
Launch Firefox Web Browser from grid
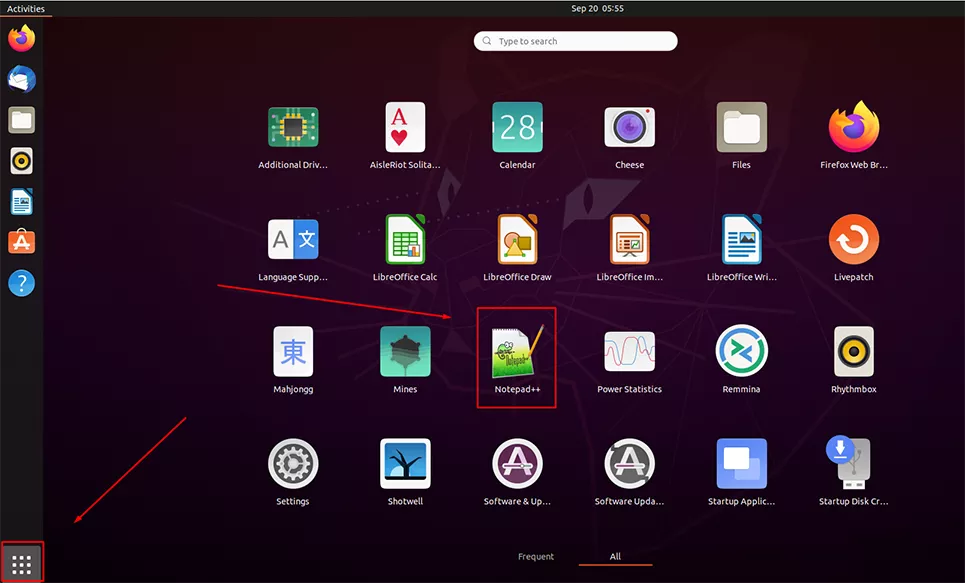[x=854, y=127]
